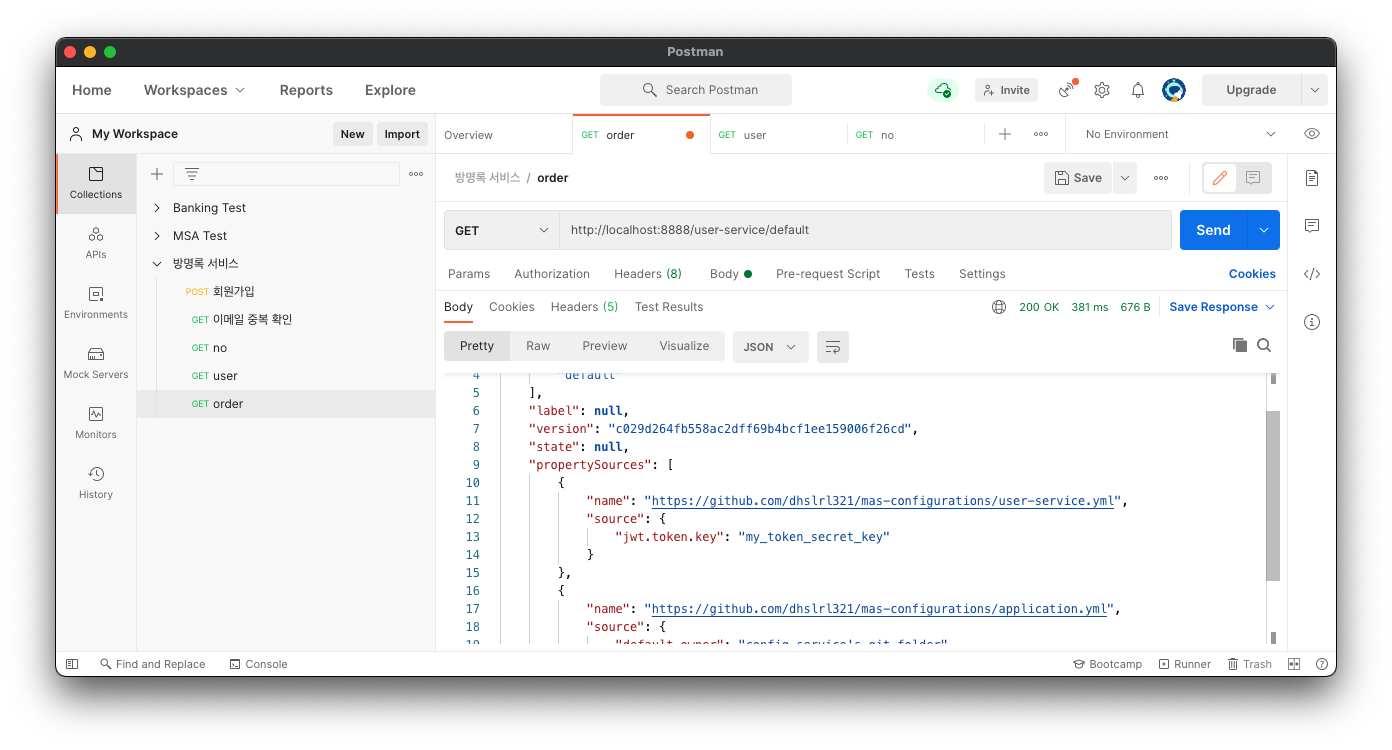
Task: Open the help question mark icon
Action: click(x=1321, y=664)
